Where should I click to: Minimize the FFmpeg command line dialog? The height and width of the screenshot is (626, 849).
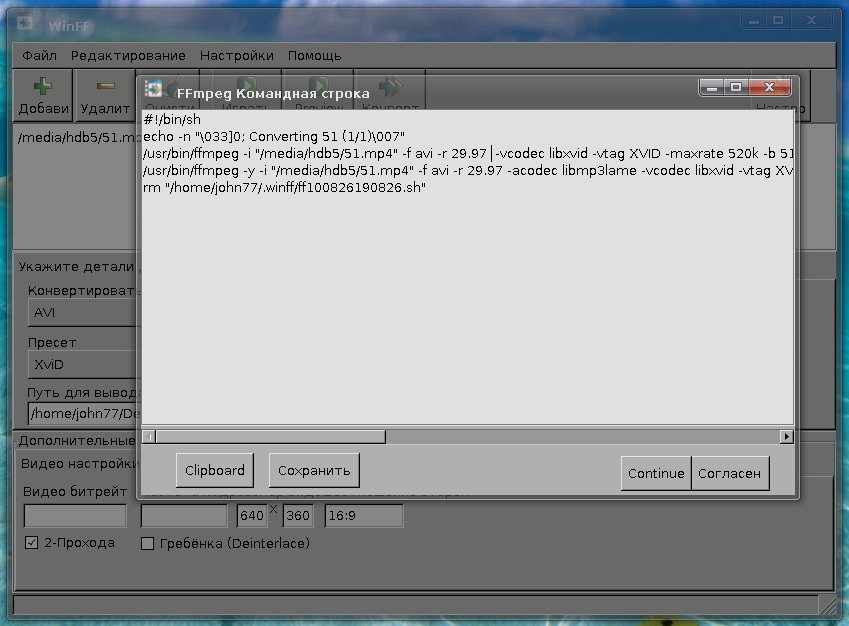coord(711,87)
